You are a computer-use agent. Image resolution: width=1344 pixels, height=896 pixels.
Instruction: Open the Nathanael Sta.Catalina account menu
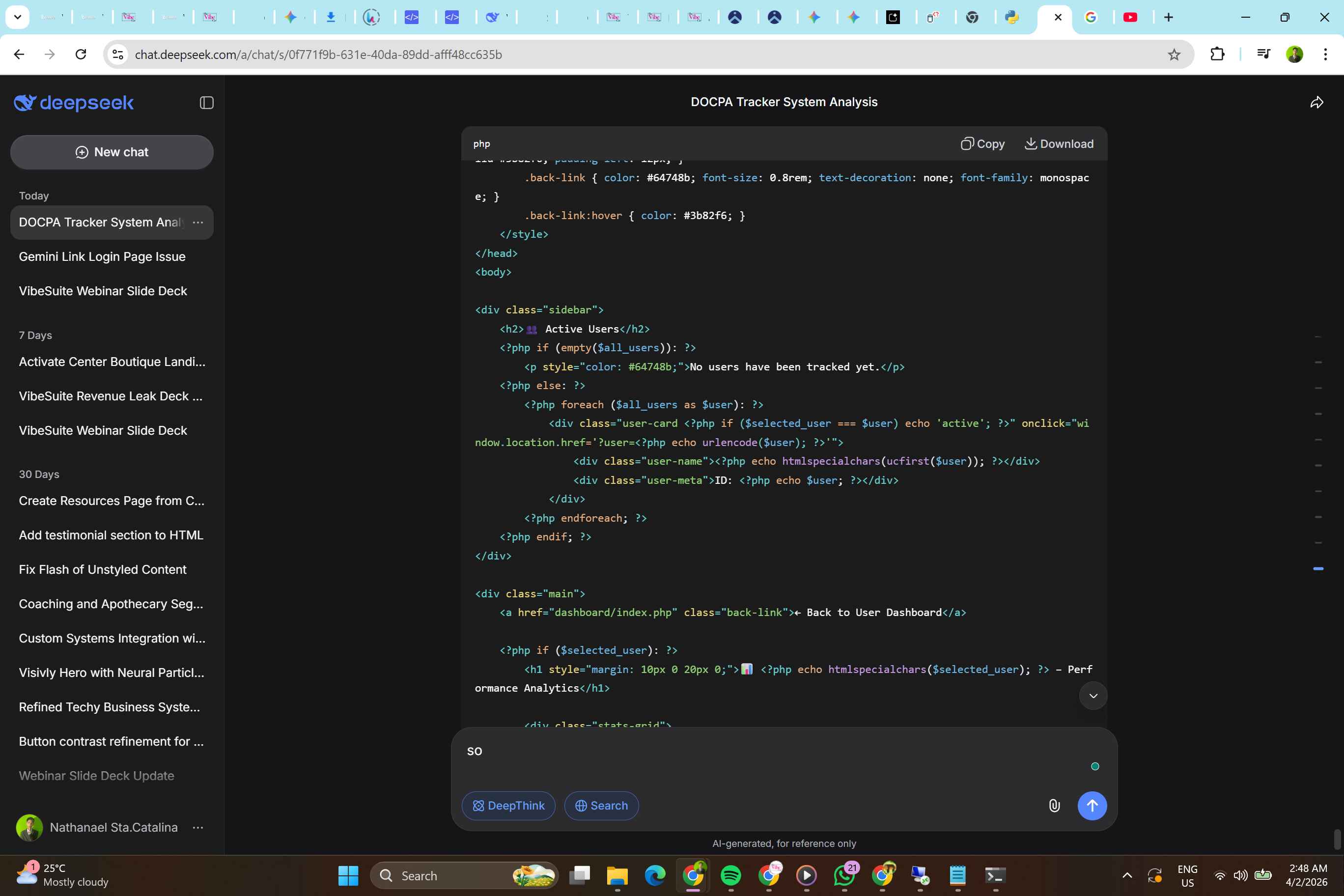tap(197, 827)
